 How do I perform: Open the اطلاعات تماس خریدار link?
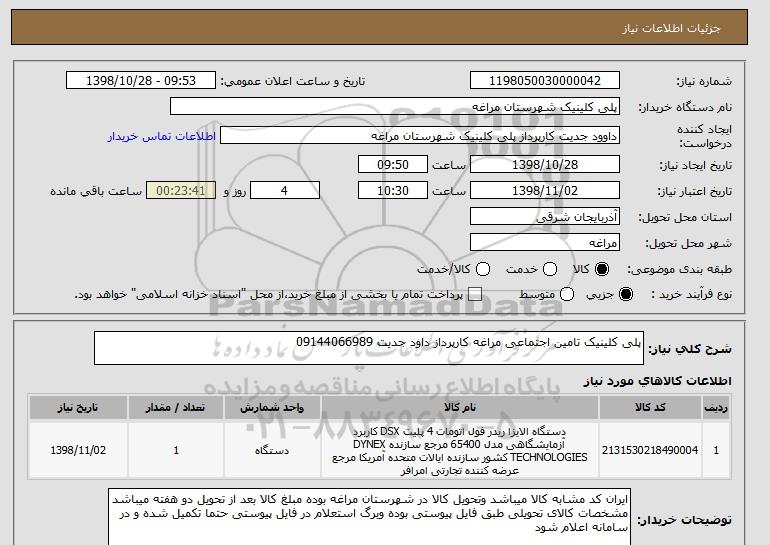(x=162, y=136)
